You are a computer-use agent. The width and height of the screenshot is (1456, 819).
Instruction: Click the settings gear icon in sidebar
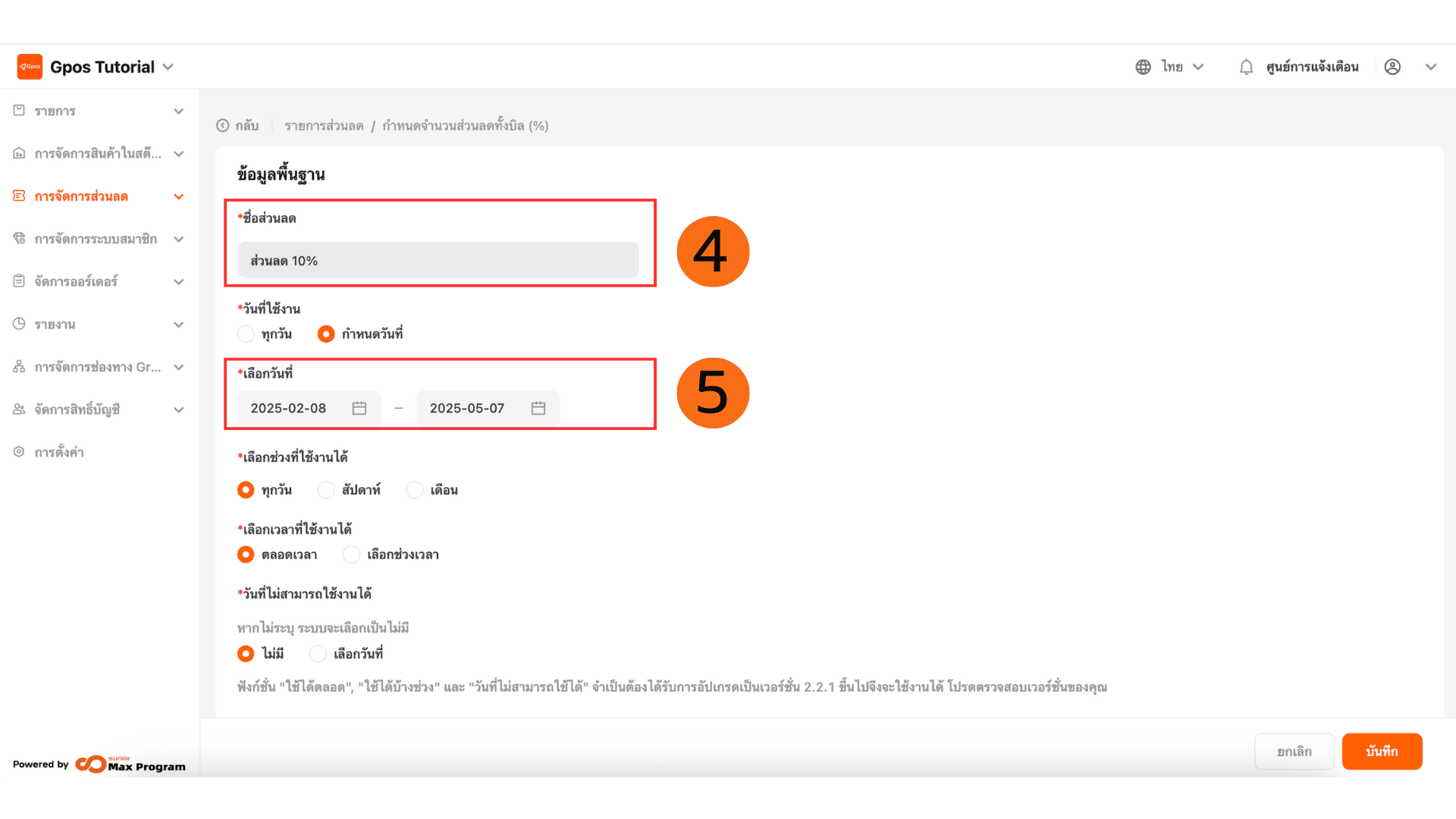19,452
